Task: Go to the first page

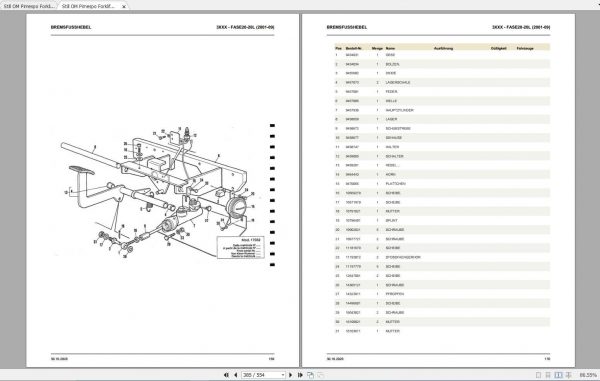Action: pos(226,375)
